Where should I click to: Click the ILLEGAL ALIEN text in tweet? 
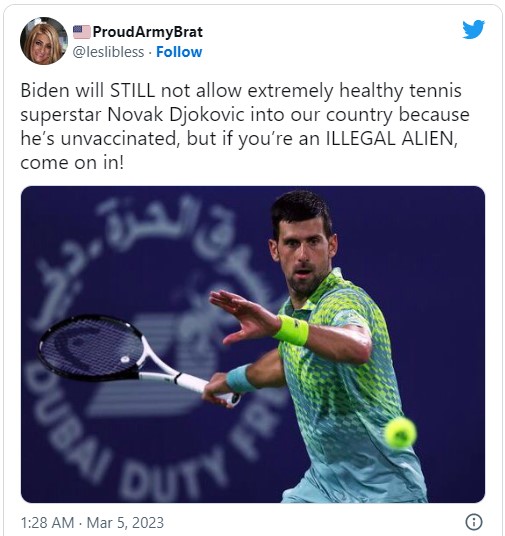(x=391, y=139)
